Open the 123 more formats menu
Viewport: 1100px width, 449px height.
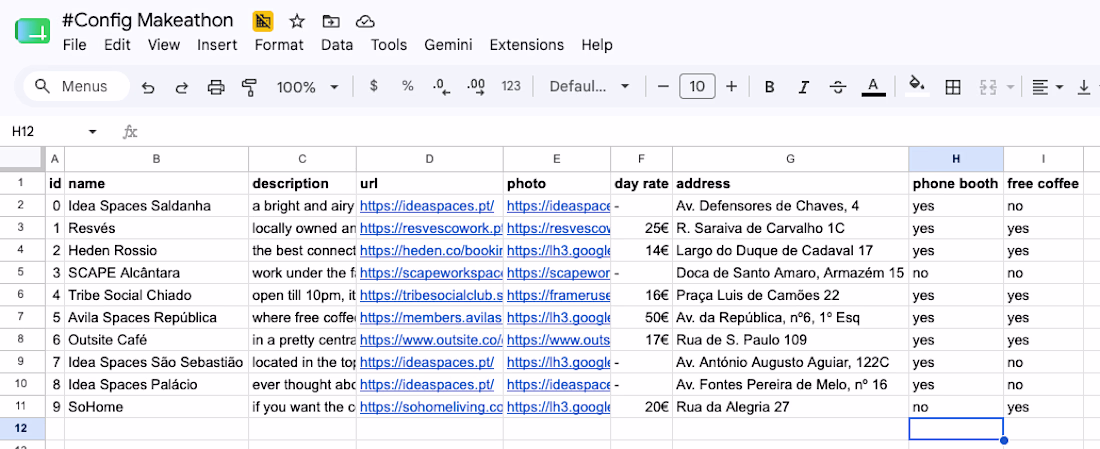click(511, 86)
